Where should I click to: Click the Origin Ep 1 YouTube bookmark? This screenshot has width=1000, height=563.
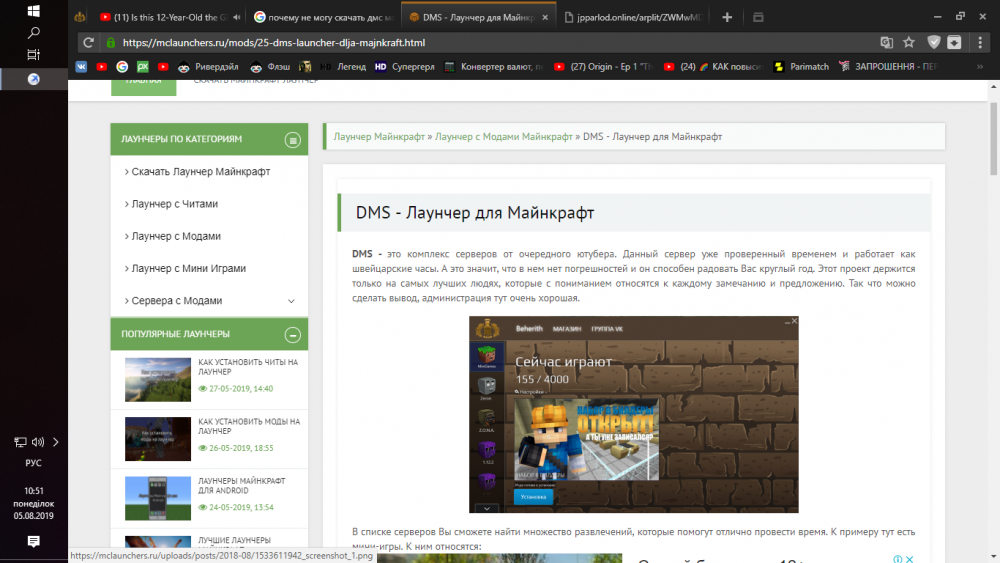pos(604,66)
